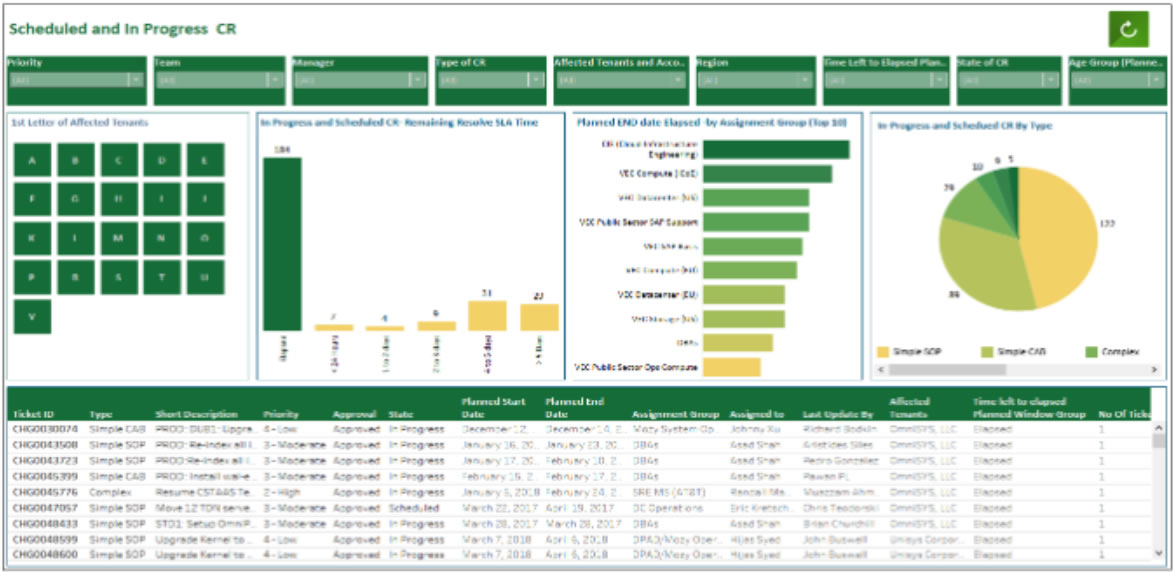1174x573 pixels.
Task: Open the Type of CR dropdown
Action: click(490, 80)
